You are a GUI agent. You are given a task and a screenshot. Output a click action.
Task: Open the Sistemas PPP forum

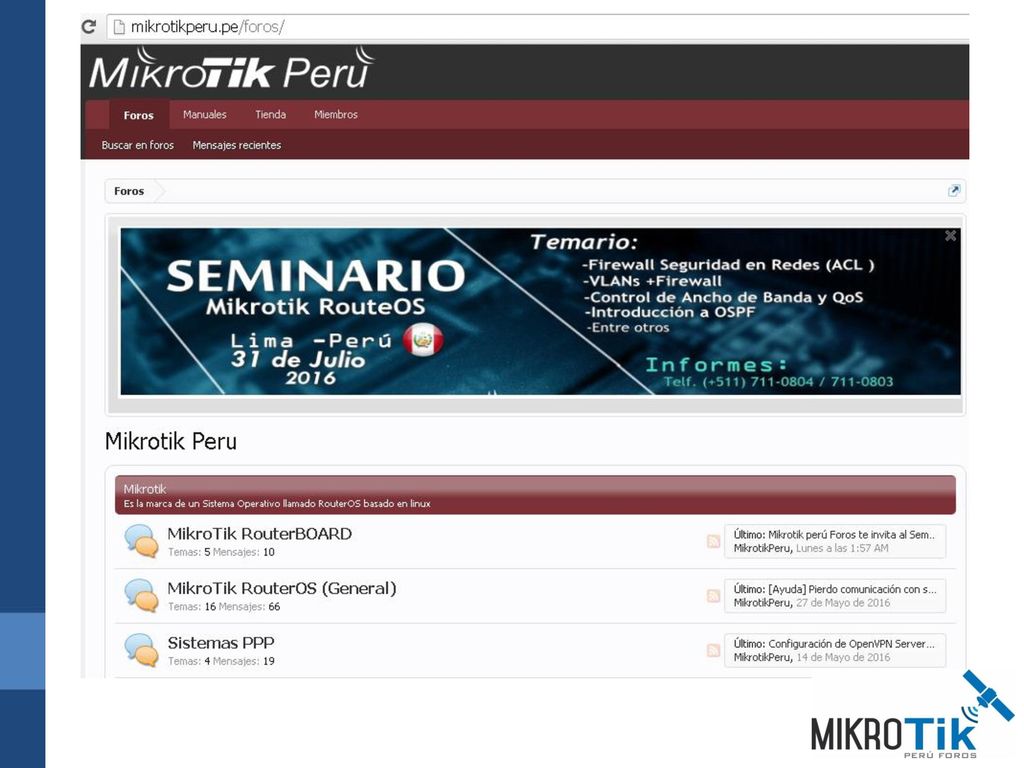(221, 643)
